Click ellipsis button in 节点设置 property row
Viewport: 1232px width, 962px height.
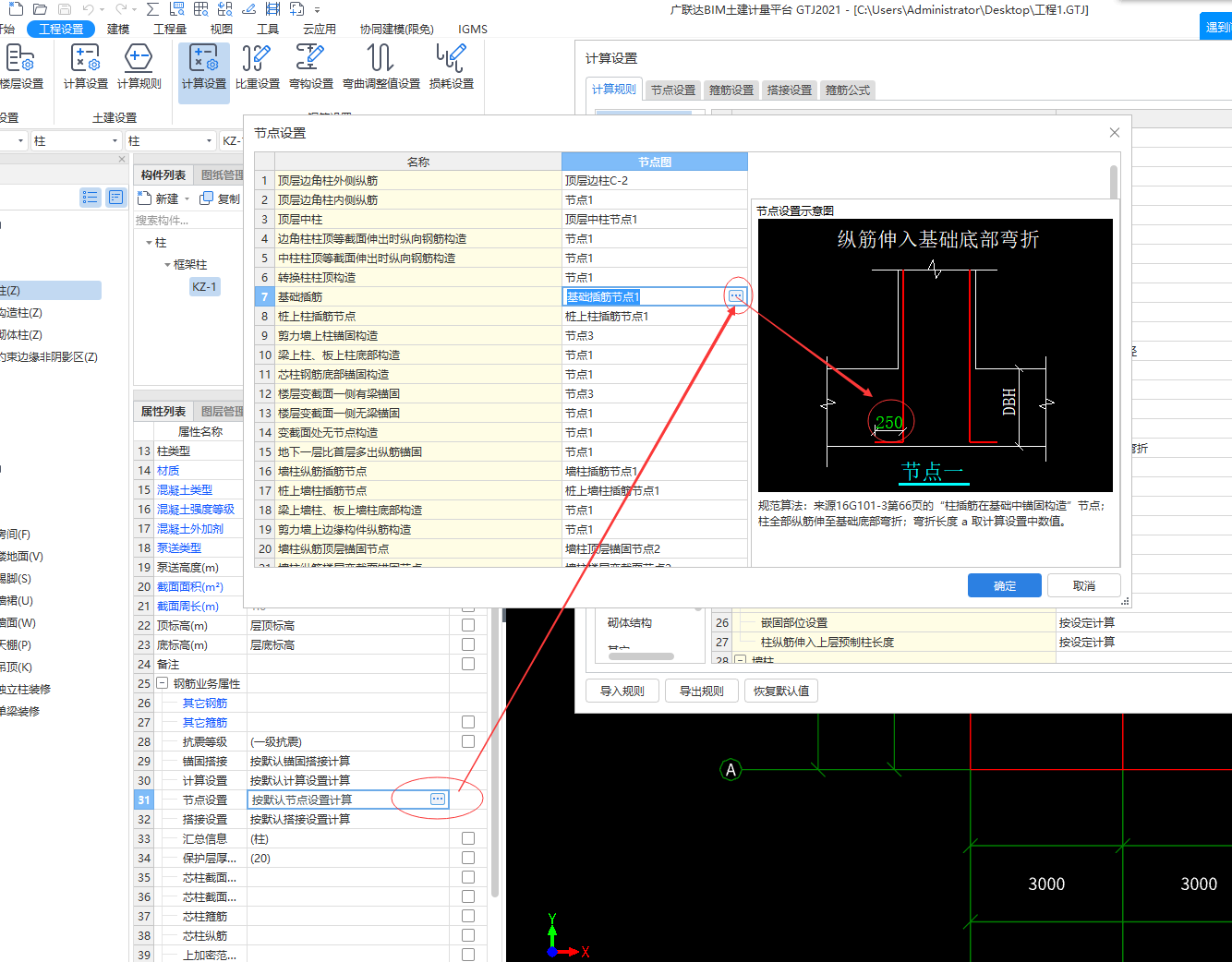[438, 800]
